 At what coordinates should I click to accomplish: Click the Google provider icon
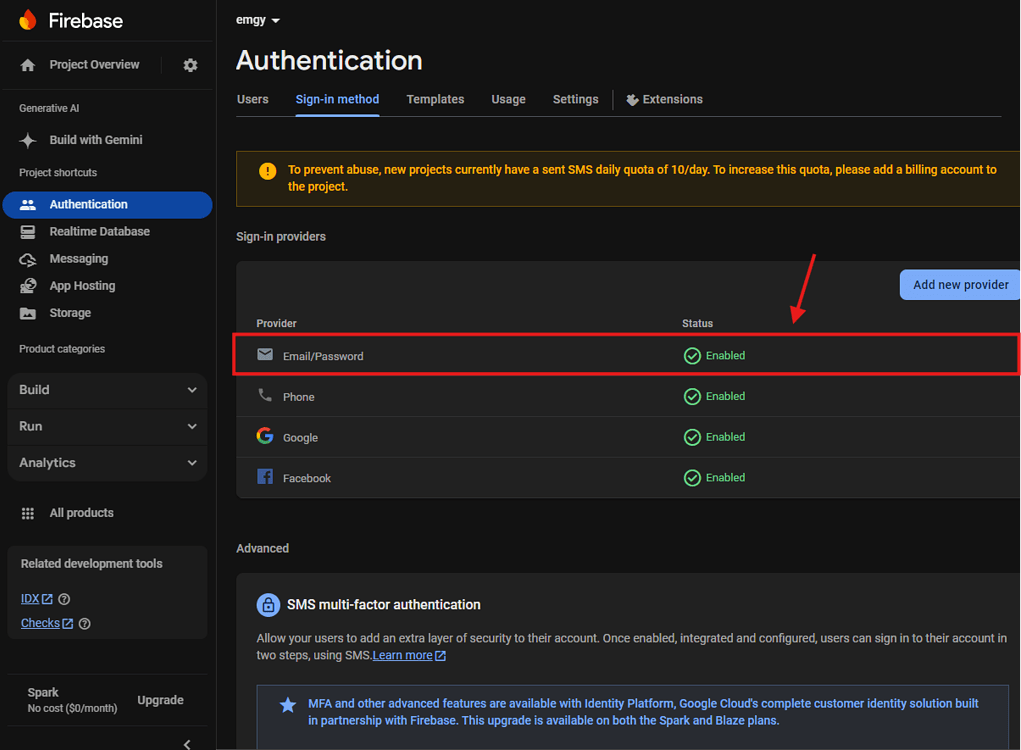pyautogui.click(x=264, y=436)
